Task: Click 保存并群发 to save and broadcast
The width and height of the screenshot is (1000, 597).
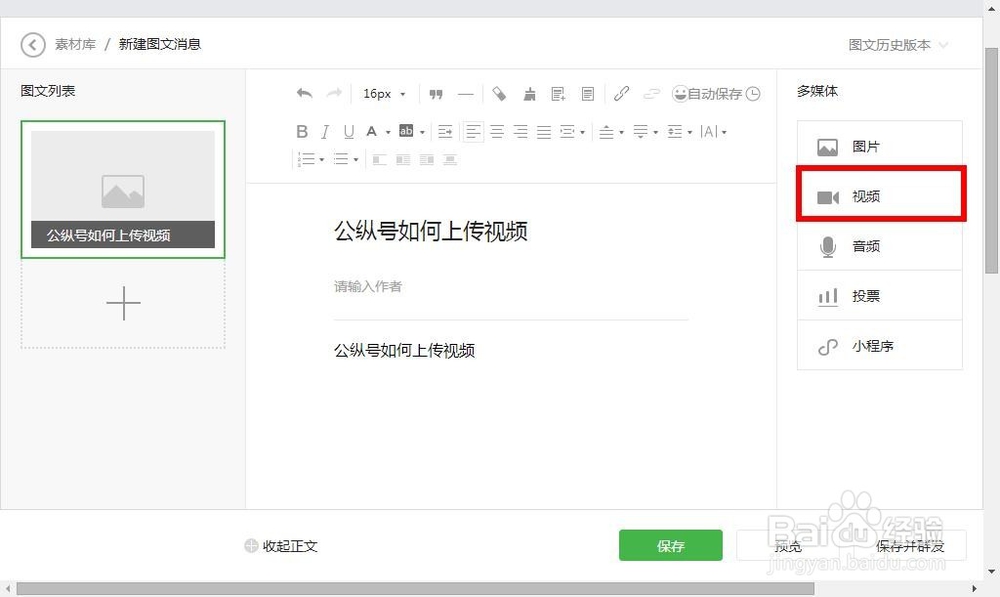Action: (908, 546)
